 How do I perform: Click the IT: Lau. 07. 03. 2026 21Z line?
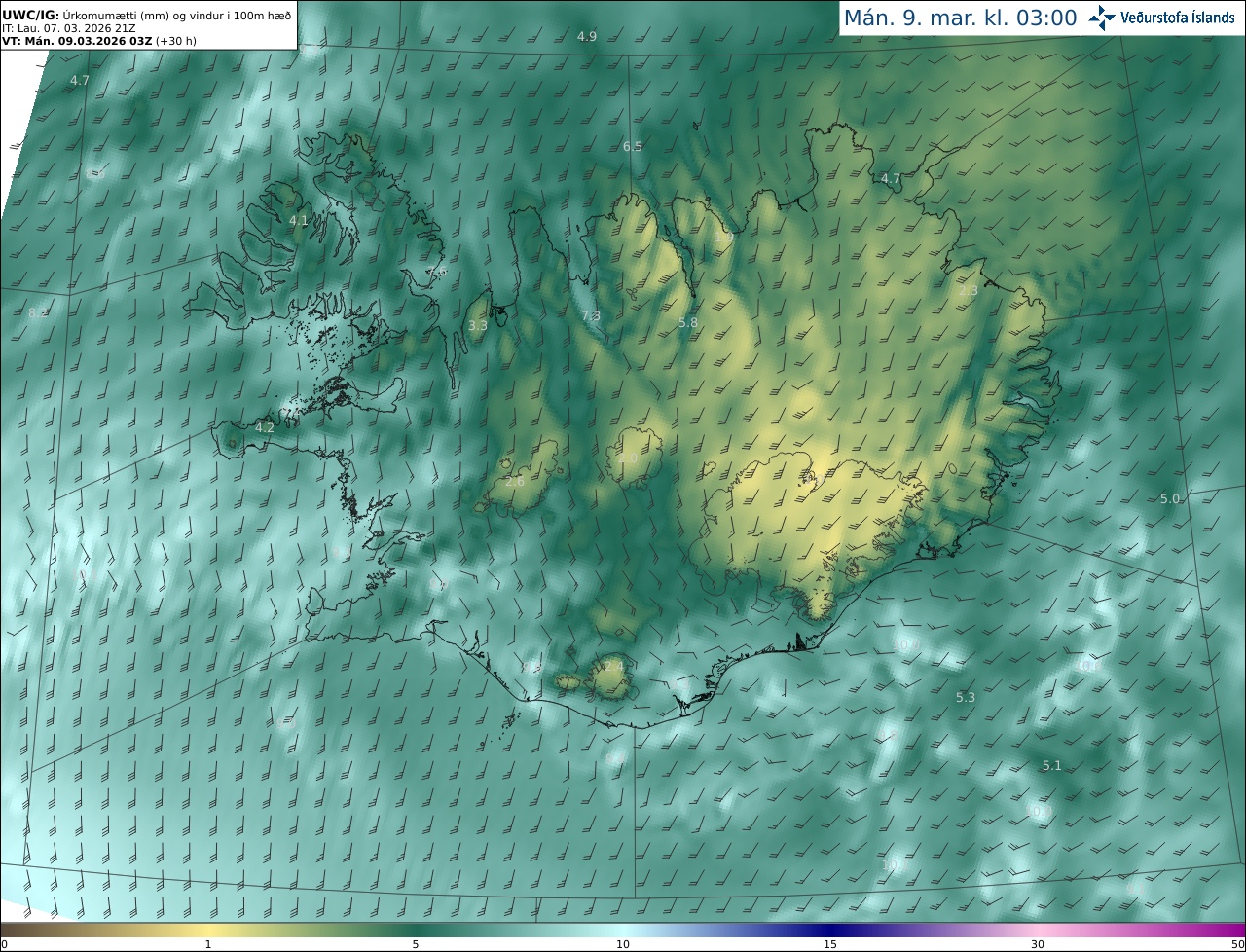[x=69, y=28]
